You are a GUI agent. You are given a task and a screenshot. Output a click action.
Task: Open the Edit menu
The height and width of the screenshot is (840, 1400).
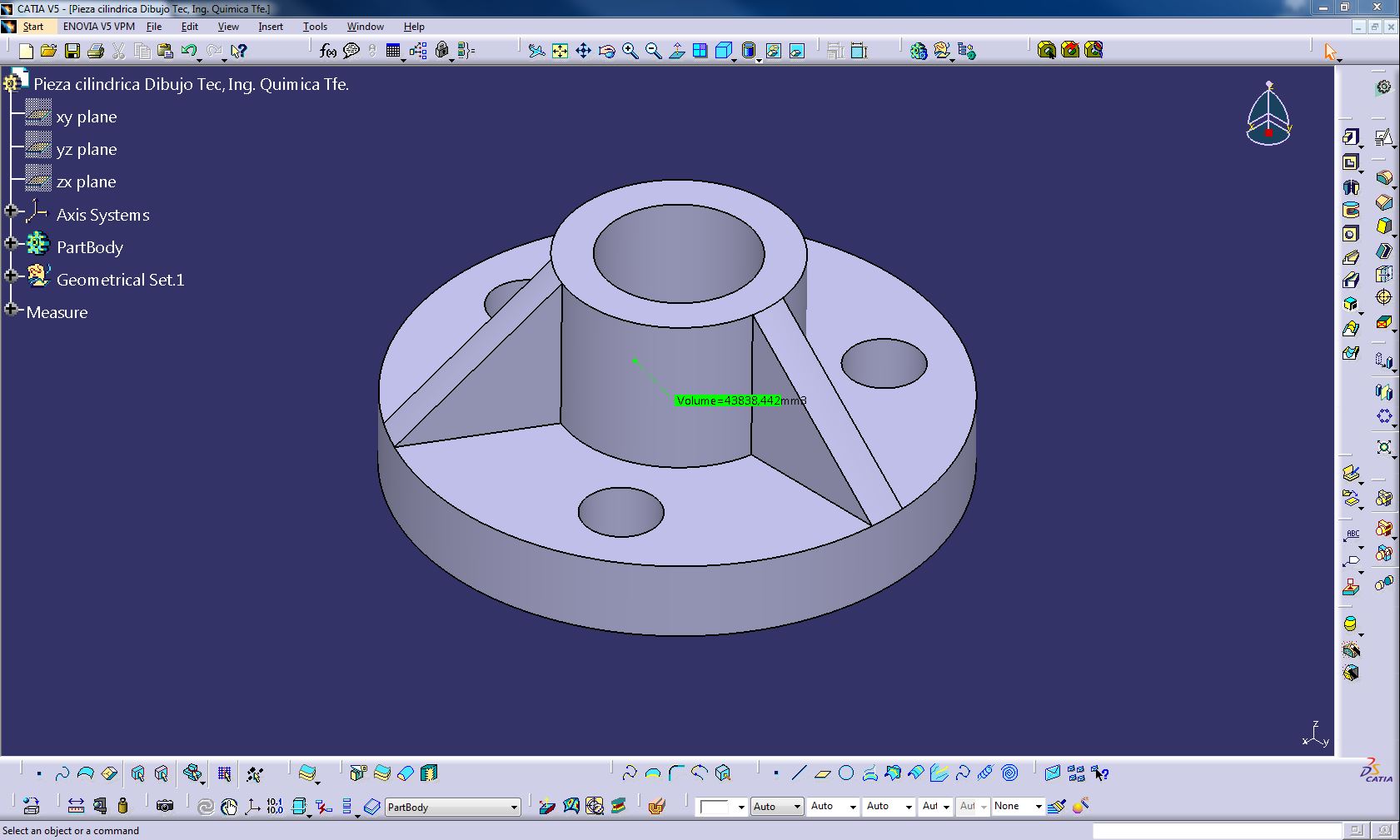[190, 27]
